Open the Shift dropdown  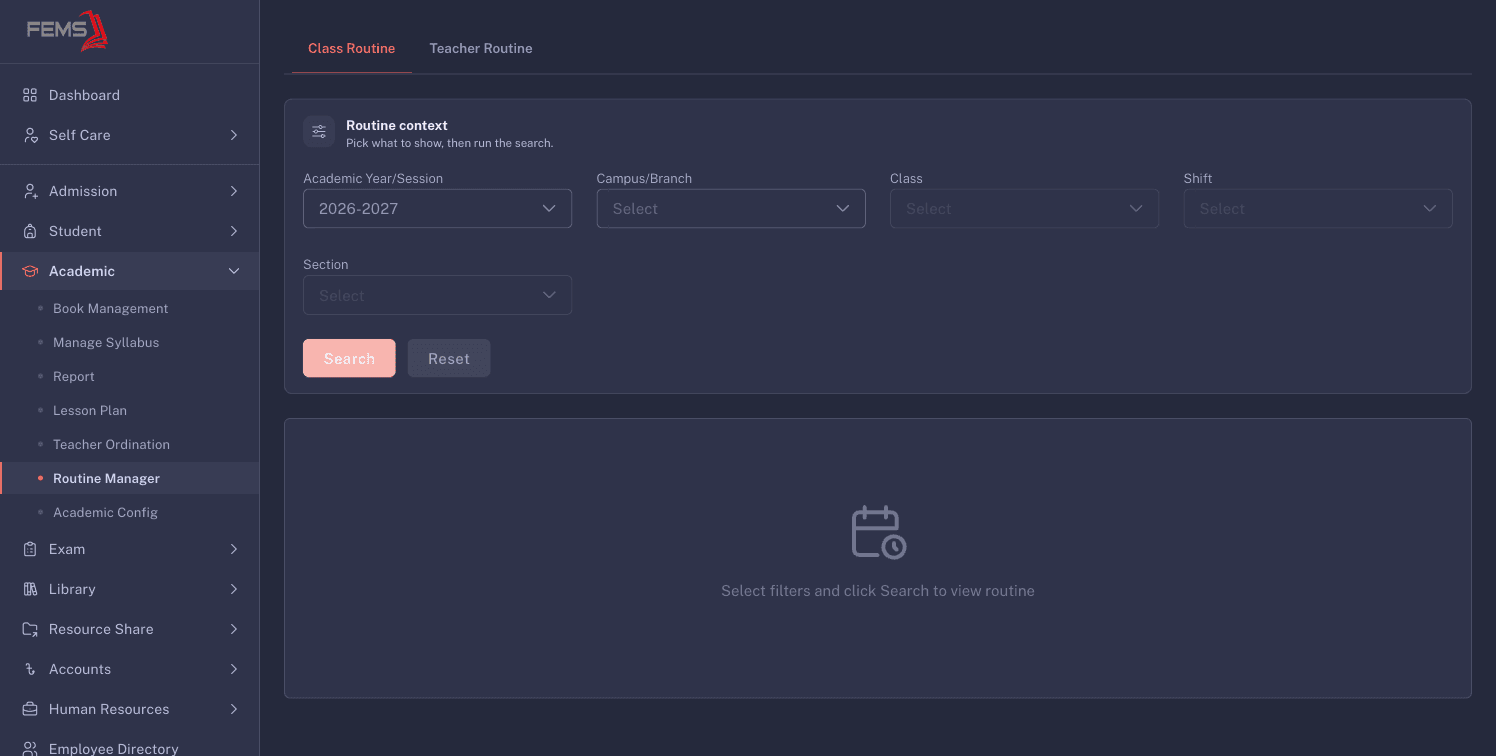pyautogui.click(x=1318, y=209)
